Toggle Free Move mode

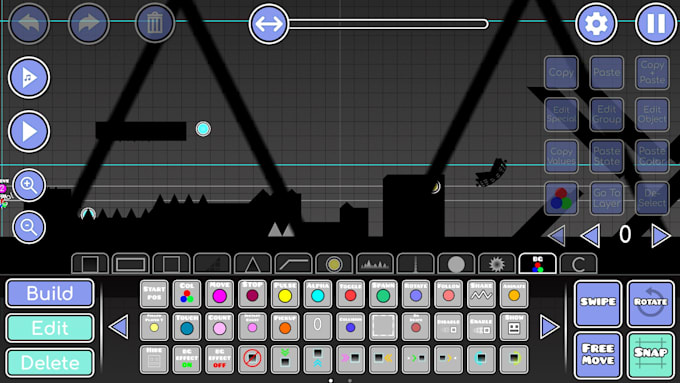(x=598, y=355)
